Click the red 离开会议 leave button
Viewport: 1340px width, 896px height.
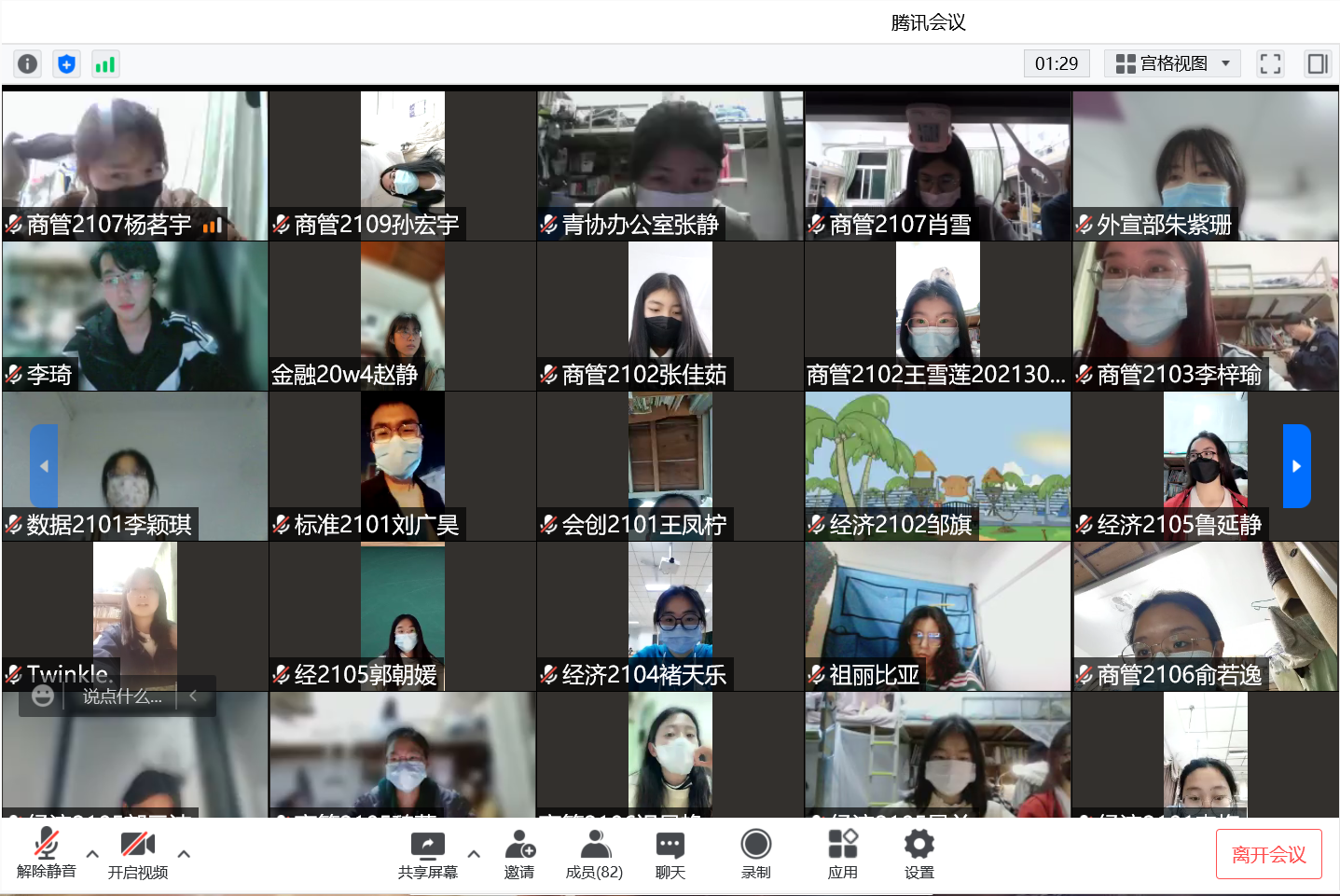pyautogui.click(x=1268, y=854)
